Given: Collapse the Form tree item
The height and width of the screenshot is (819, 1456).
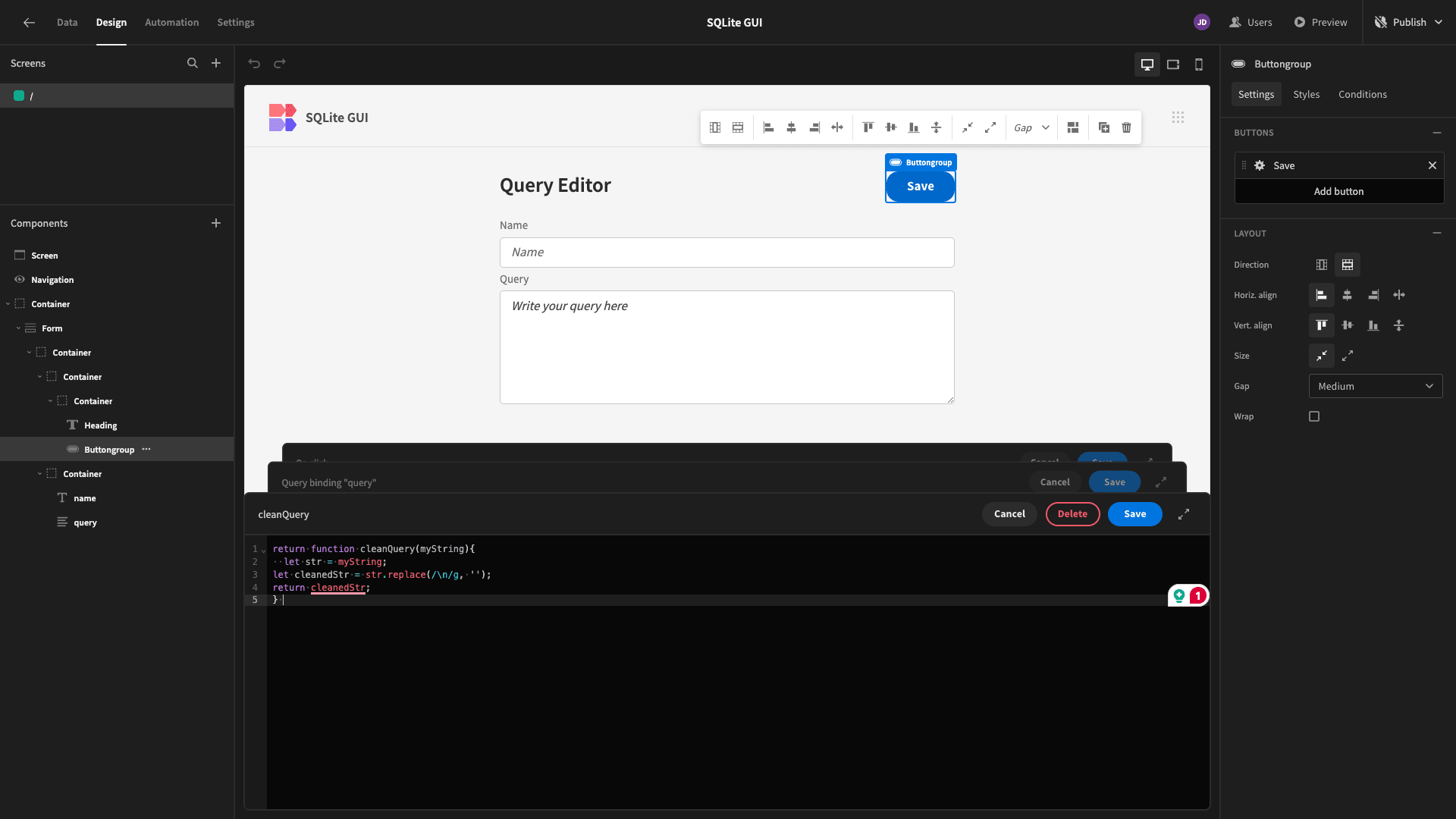Looking at the screenshot, I should click(18, 328).
